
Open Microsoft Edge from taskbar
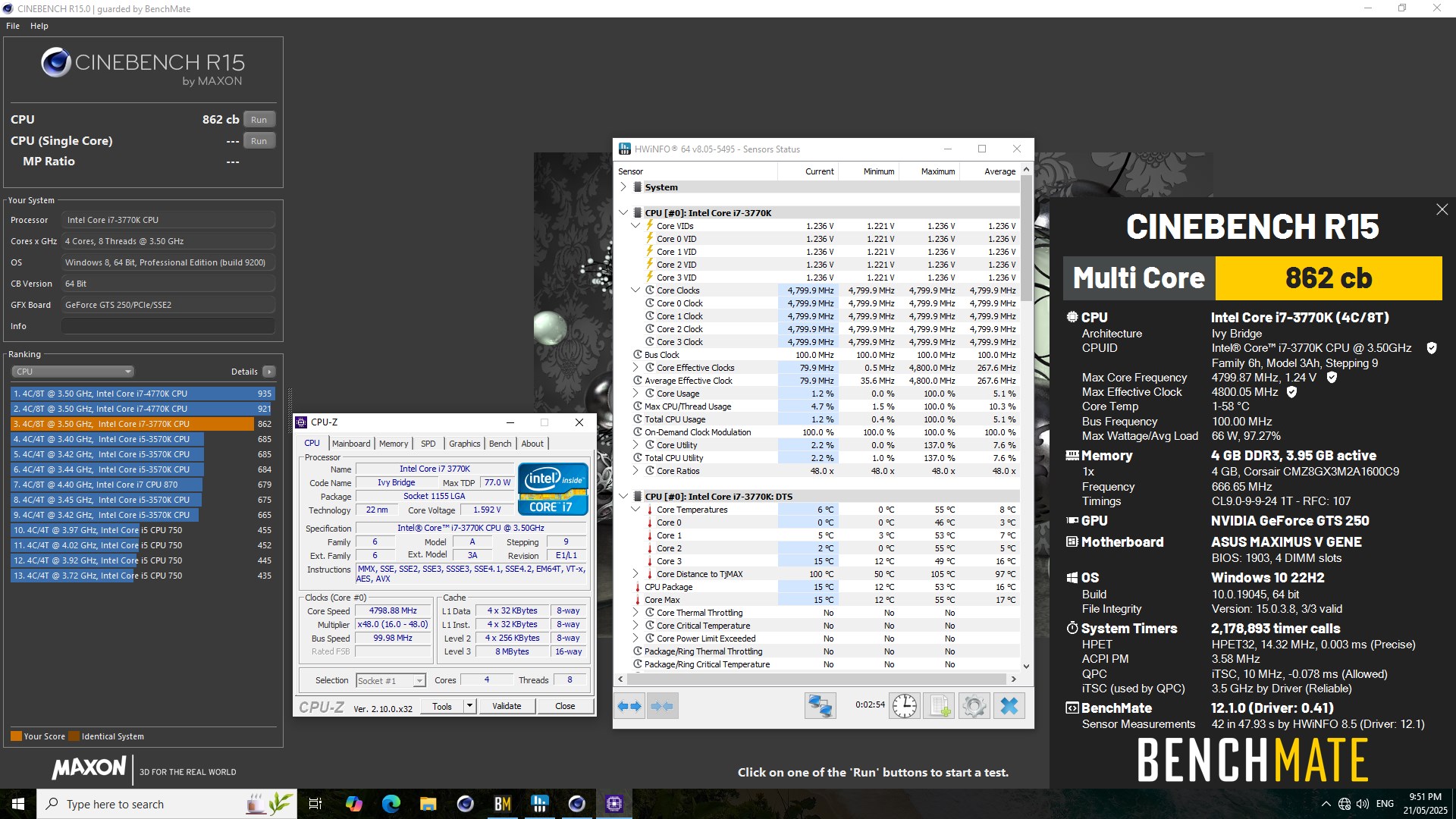click(x=391, y=804)
